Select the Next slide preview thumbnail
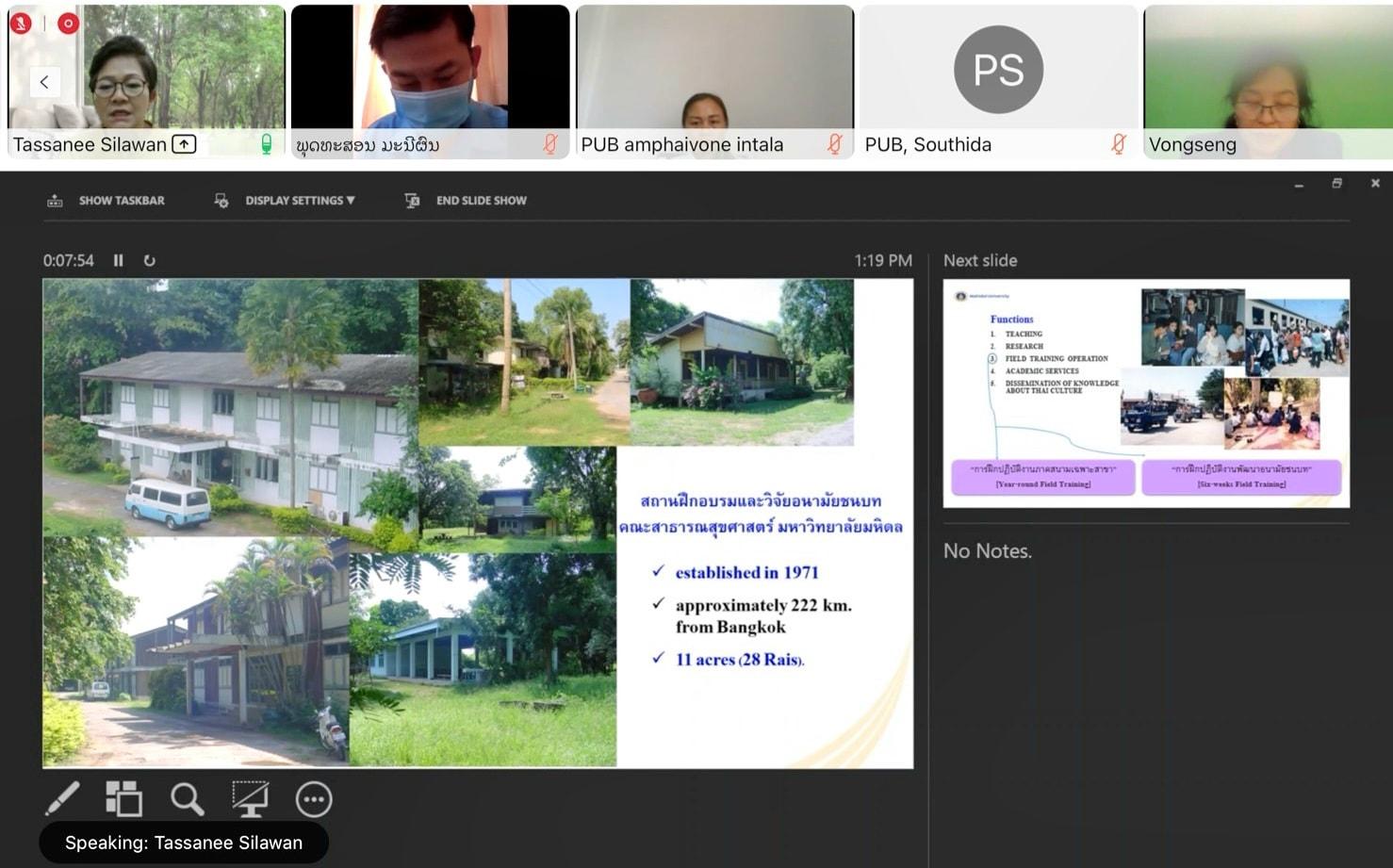Viewport: 1393px width, 868px height. [x=1146, y=393]
